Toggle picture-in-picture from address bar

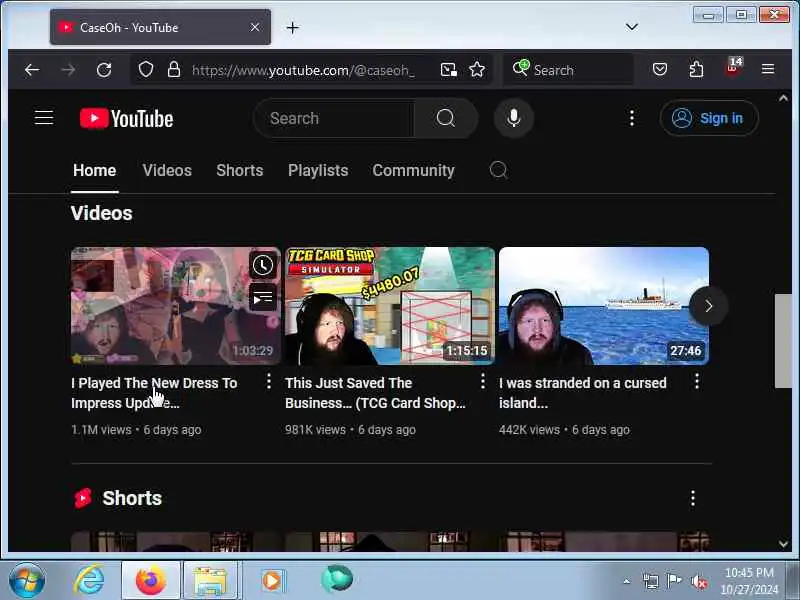pos(448,69)
